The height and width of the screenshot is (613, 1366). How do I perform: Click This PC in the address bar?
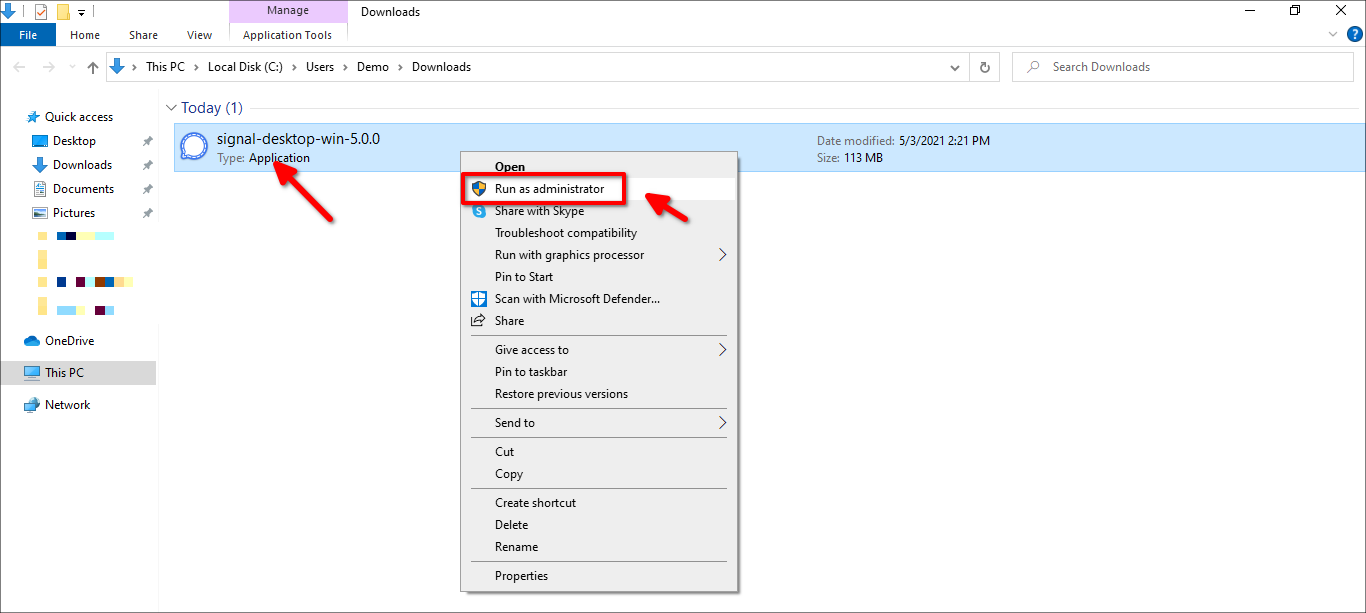click(x=165, y=67)
